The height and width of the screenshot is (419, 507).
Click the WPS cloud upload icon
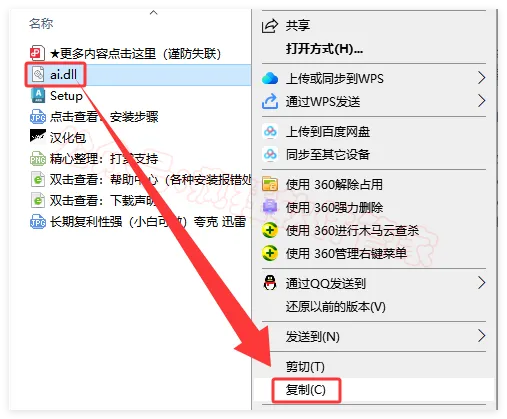pos(270,78)
